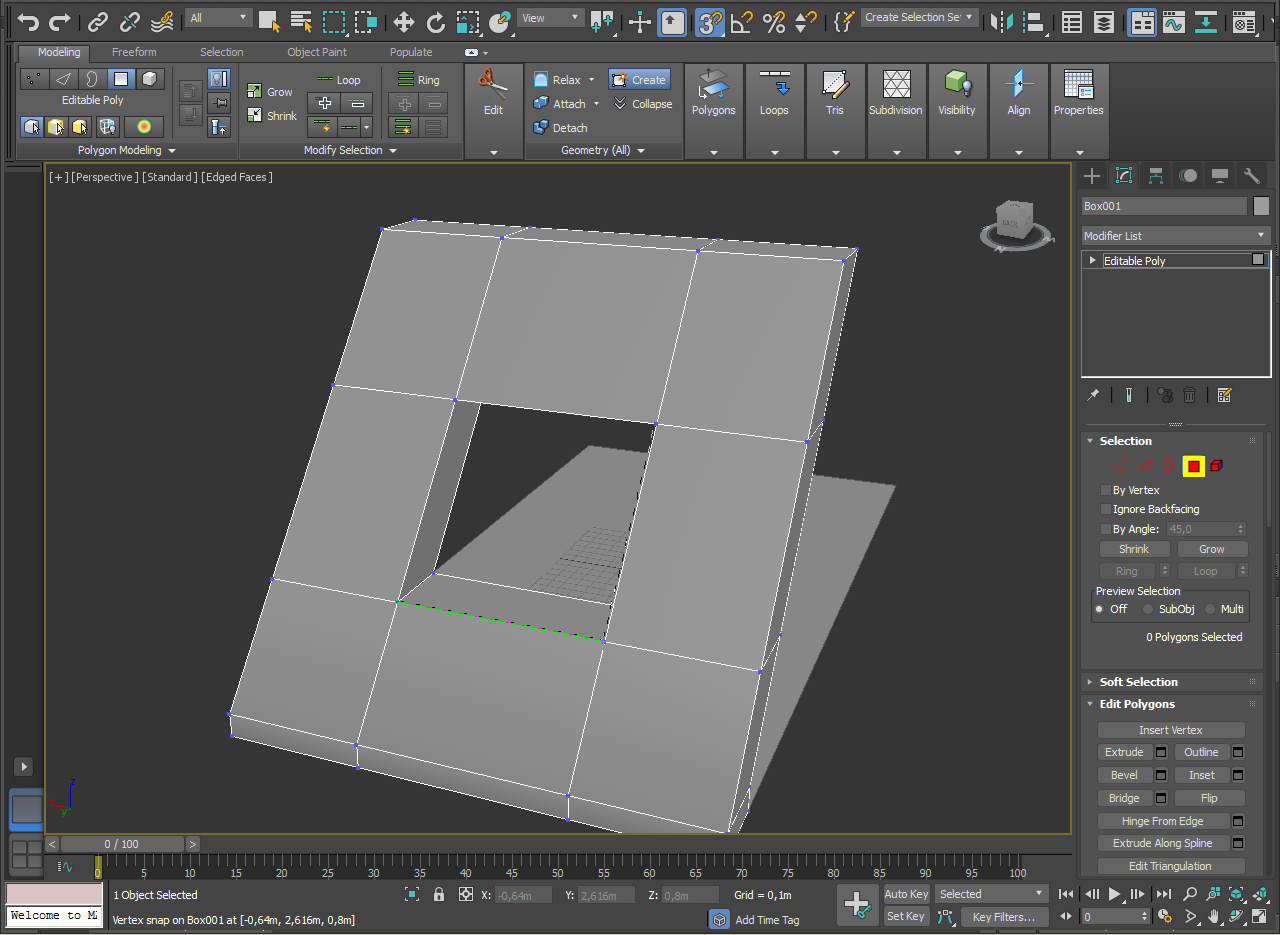The image size is (1280, 935).
Task: Toggle the Percent Snap icon
Action: pos(774,21)
